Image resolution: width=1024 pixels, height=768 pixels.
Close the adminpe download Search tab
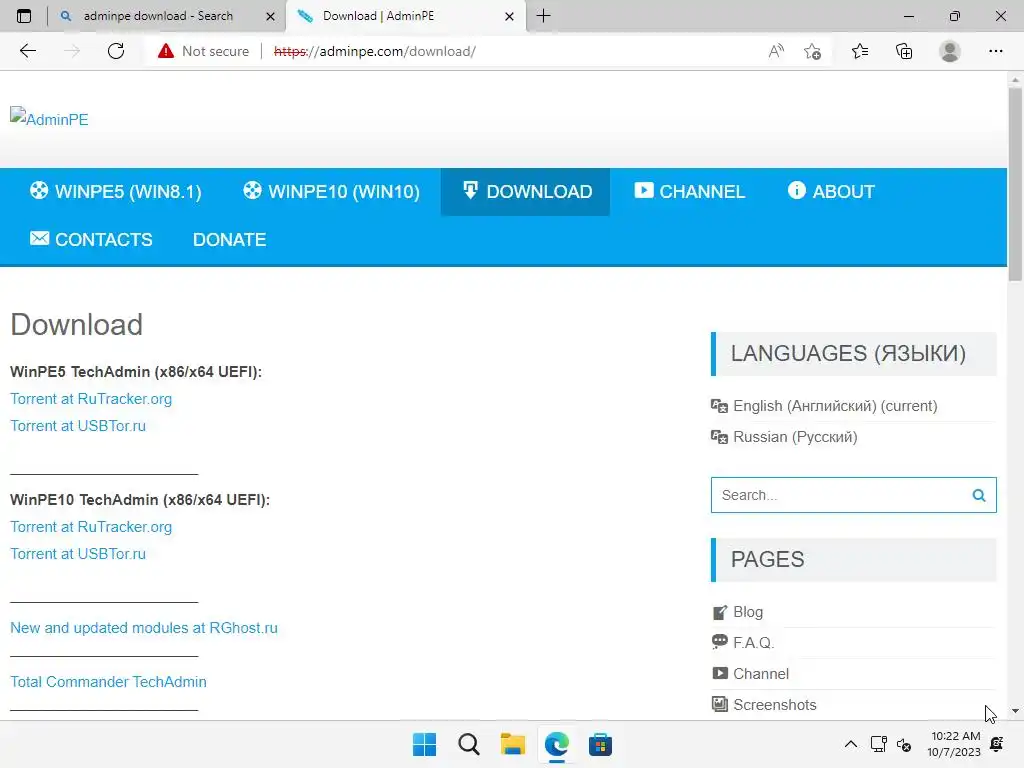[270, 16]
